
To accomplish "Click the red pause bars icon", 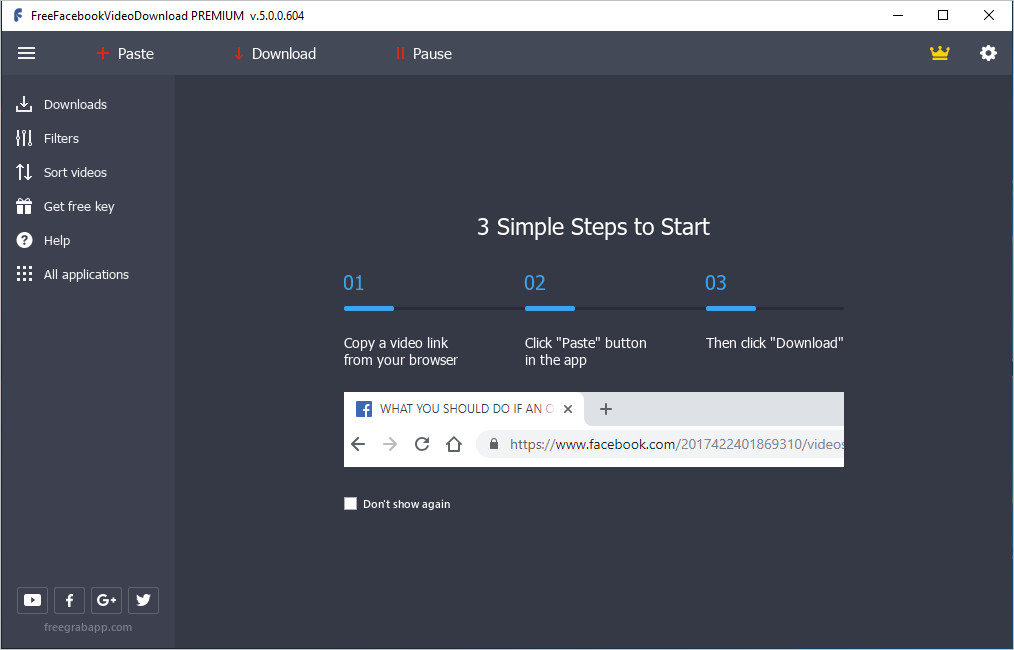I will tap(400, 53).
